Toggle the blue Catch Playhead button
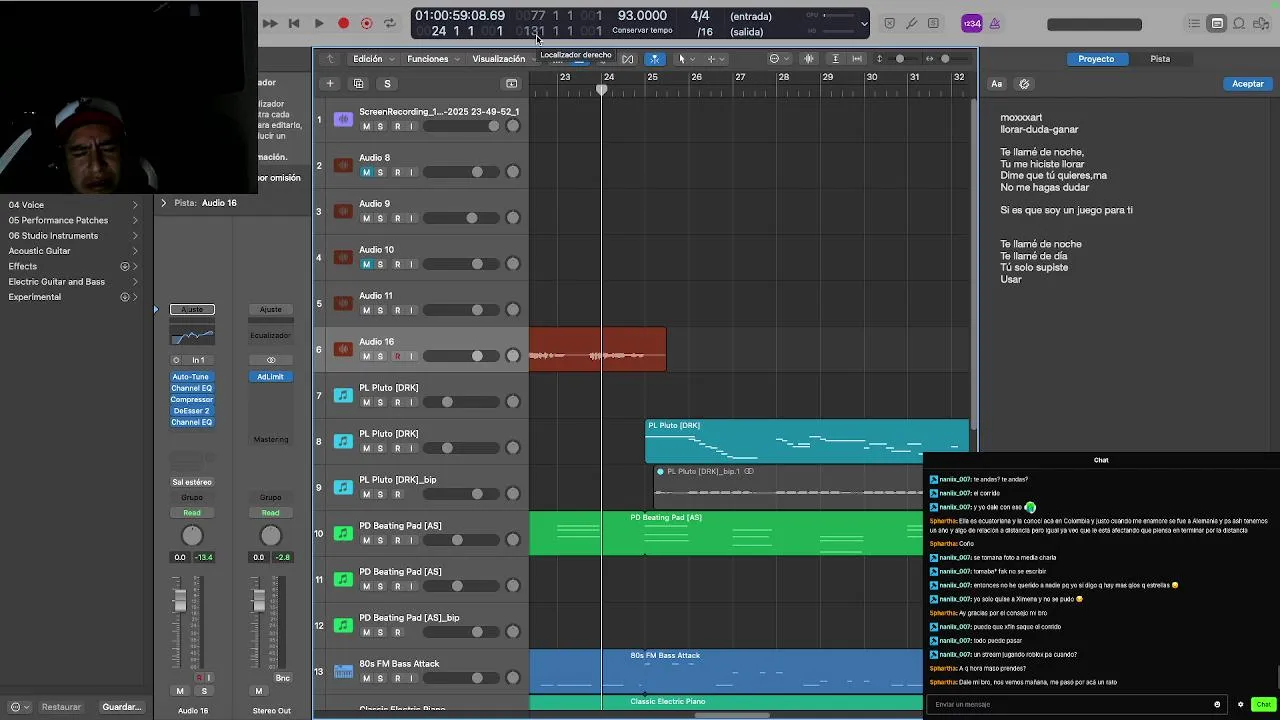 pos(655,59)
